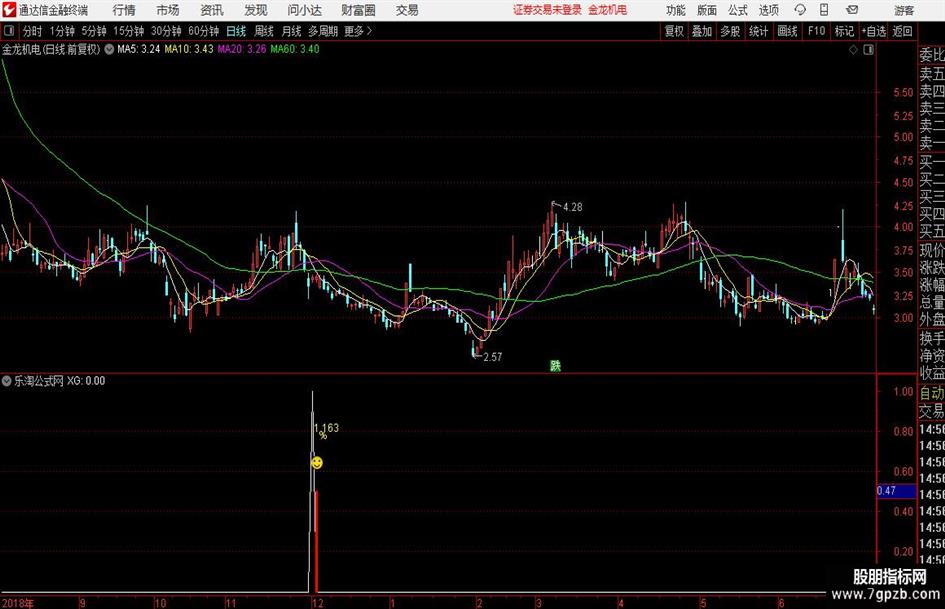Viewport: 945px width, 609px height.
Task: Open the 版面 menu
Action: coord(707,10)
